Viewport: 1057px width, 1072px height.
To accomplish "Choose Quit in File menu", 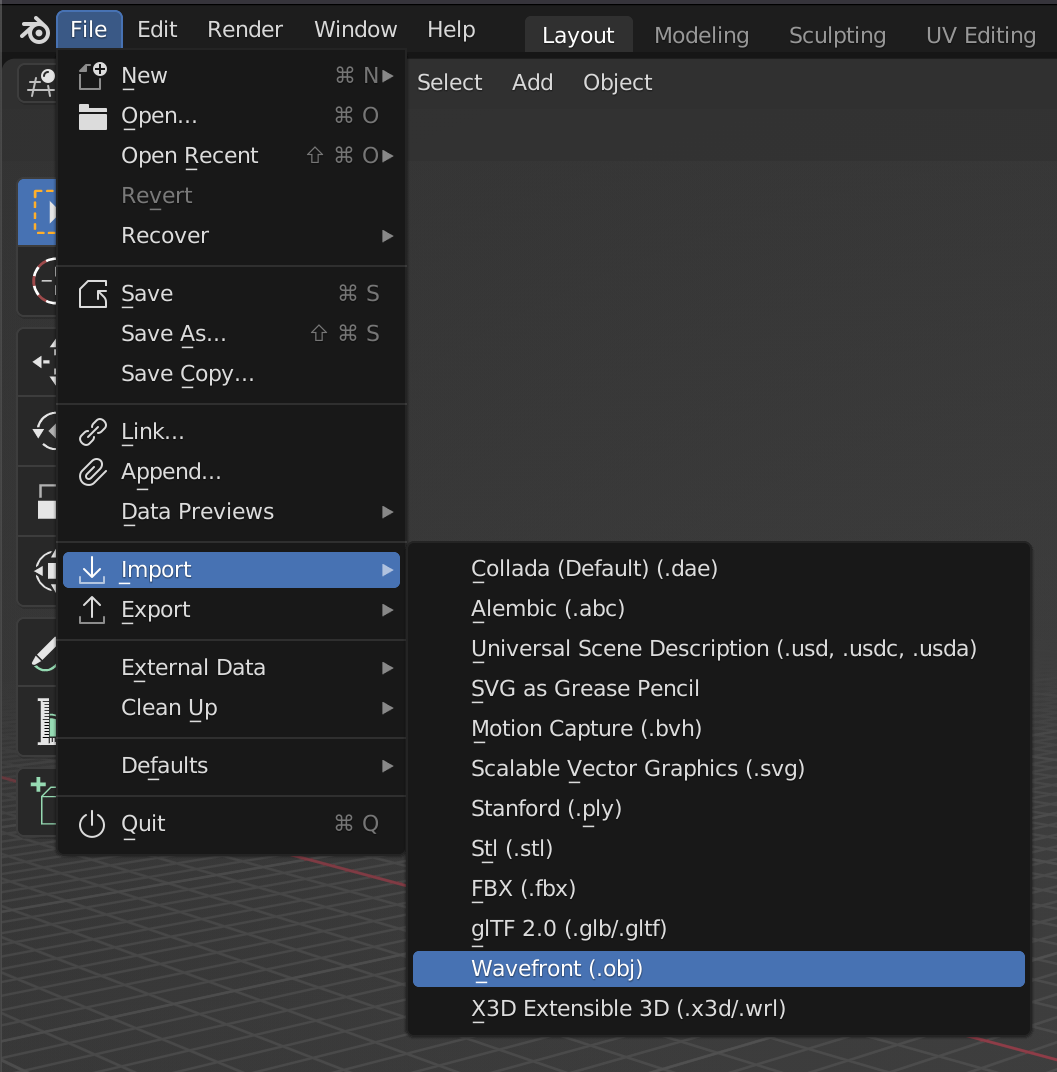I will [231, 824].
